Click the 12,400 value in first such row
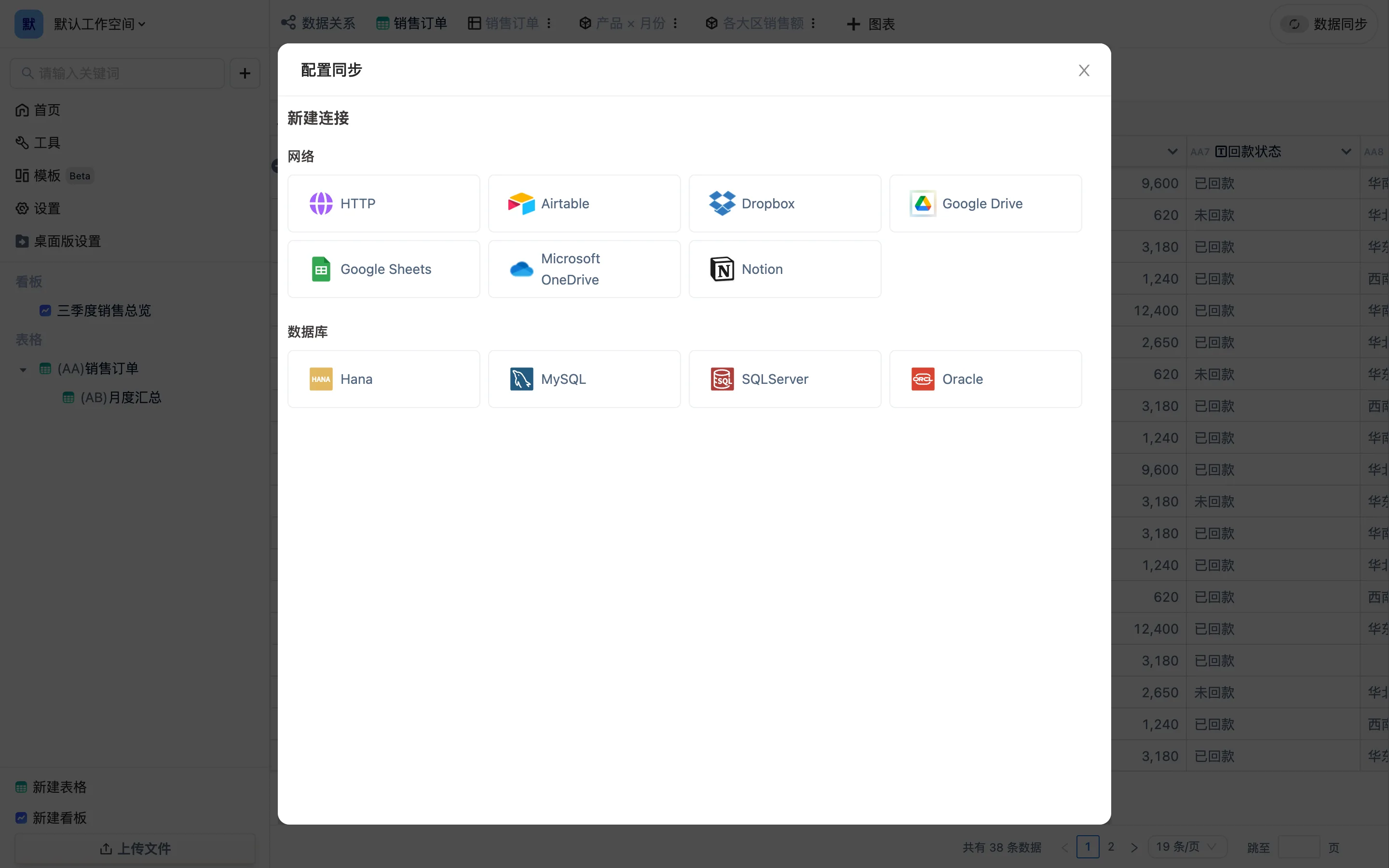Image resolution: width=1389 pixels, height=868 pixels. pos(1156,311)
